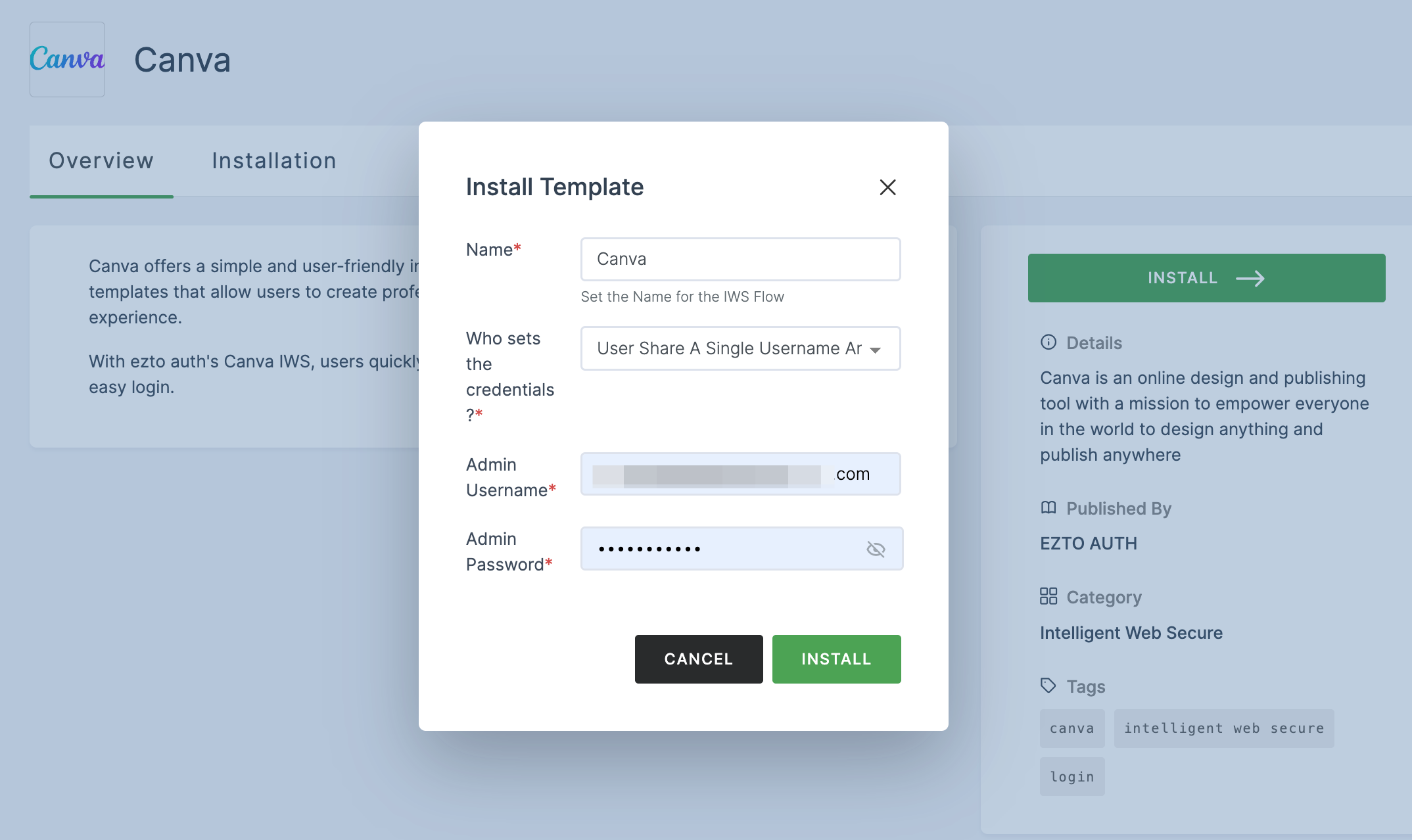Click the Canva logo thumbnail
Viewport: 1412px width, 840px height.
[67, 59]
